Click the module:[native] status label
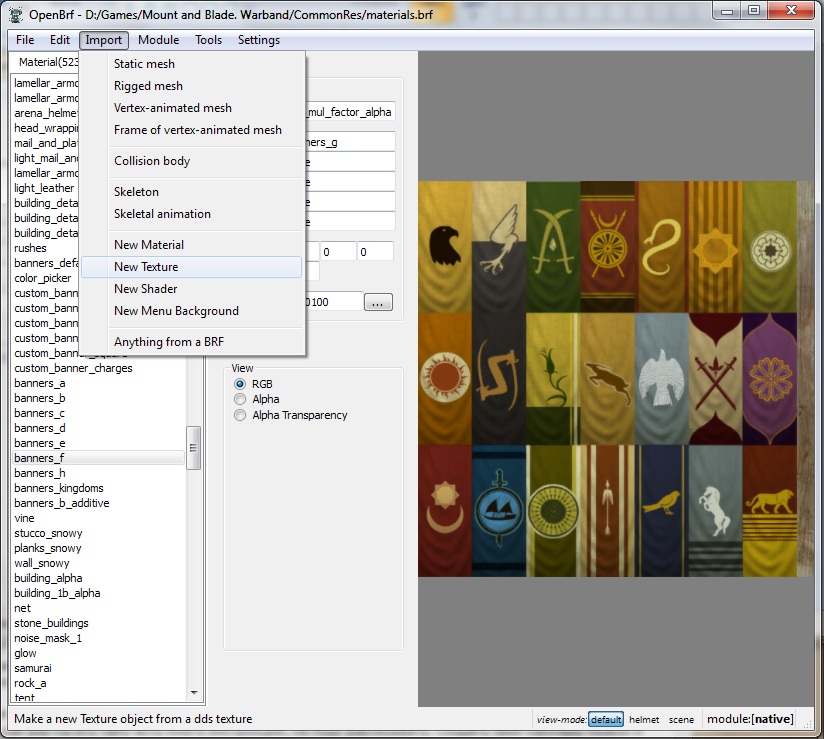Screen dimensions: 824x739 pos(750,719)
